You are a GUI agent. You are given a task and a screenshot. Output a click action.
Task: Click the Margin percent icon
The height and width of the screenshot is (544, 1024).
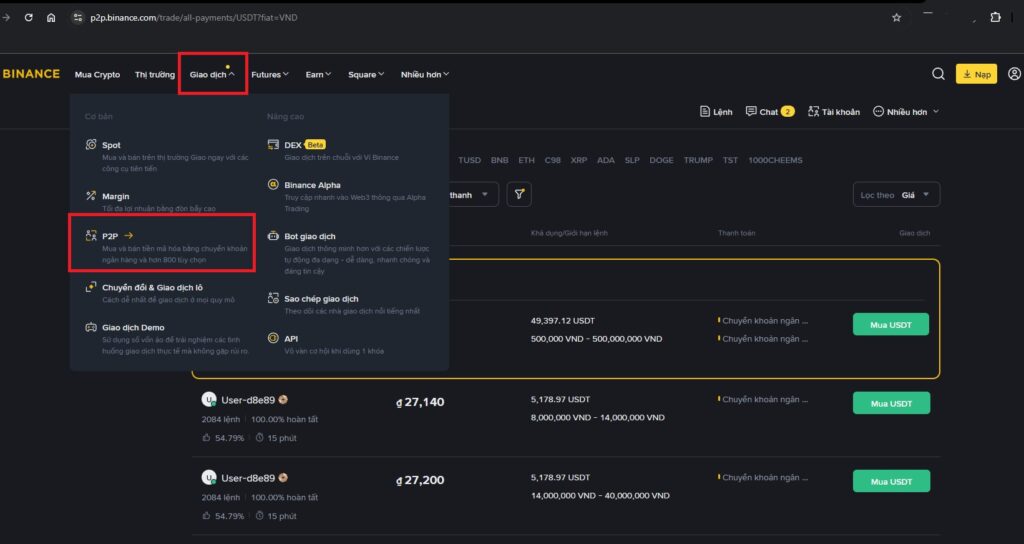click(91, 195)
